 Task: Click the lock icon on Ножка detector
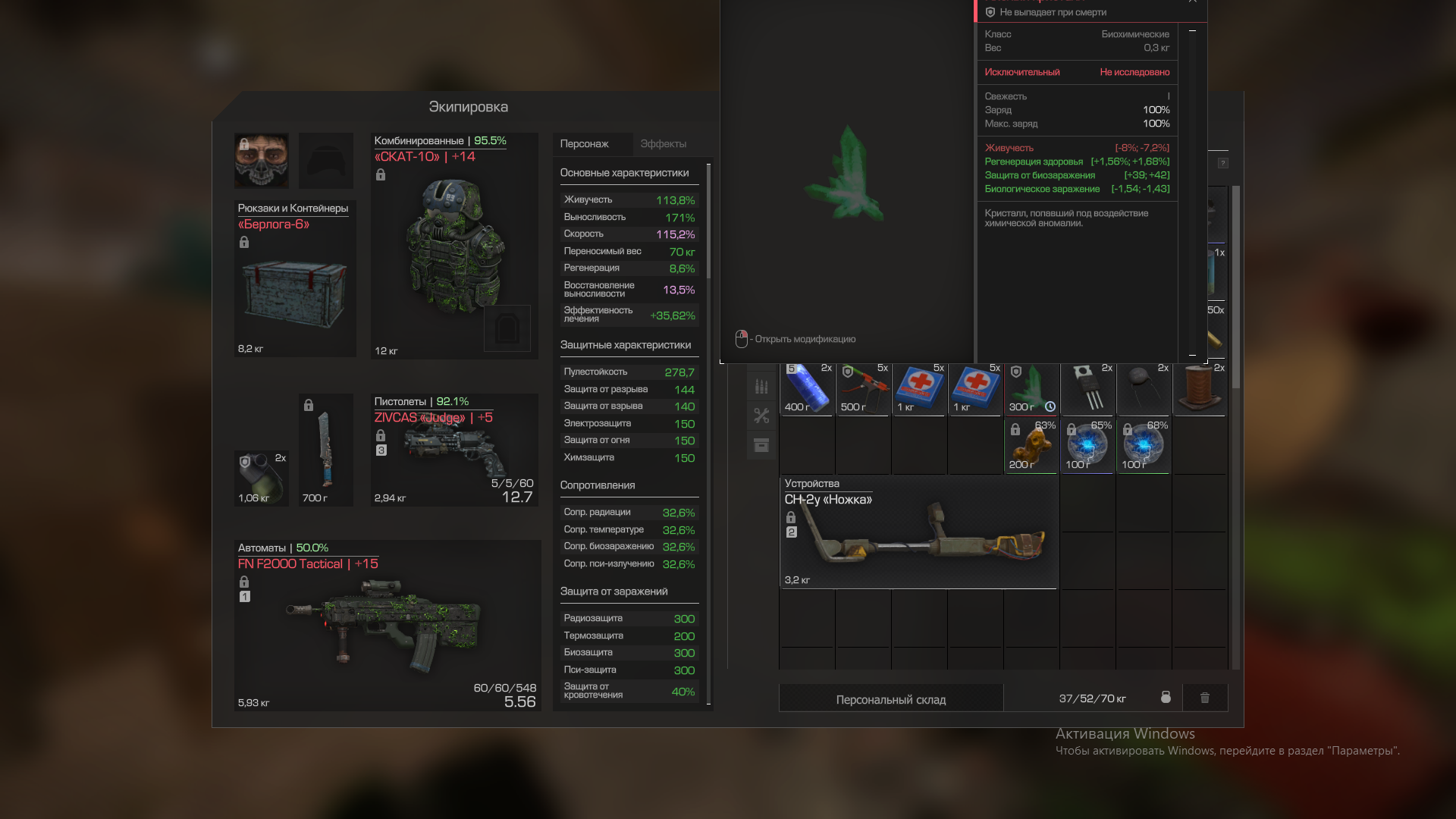(791, 517)
